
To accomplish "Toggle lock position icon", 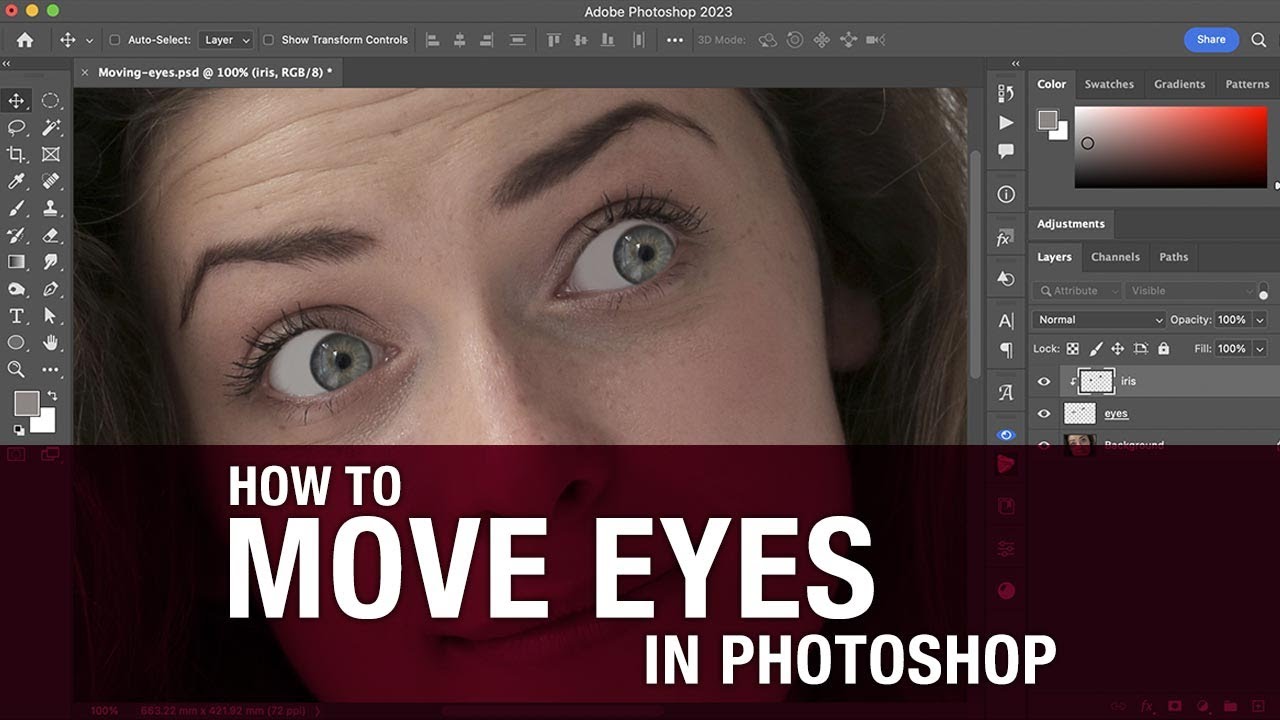I will [x=1118, y=349].
